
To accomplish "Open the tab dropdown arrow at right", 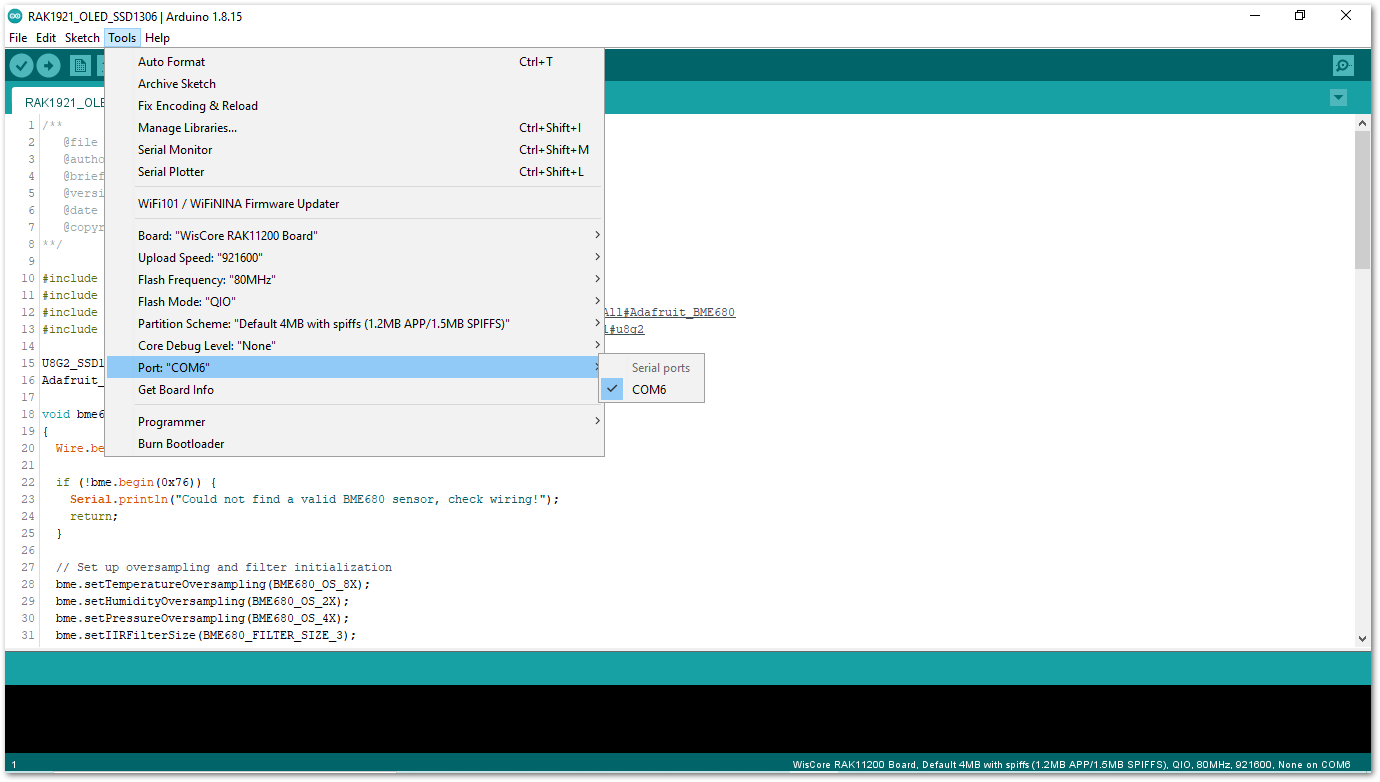I will pyautogui.click(x=1338, y=98).
